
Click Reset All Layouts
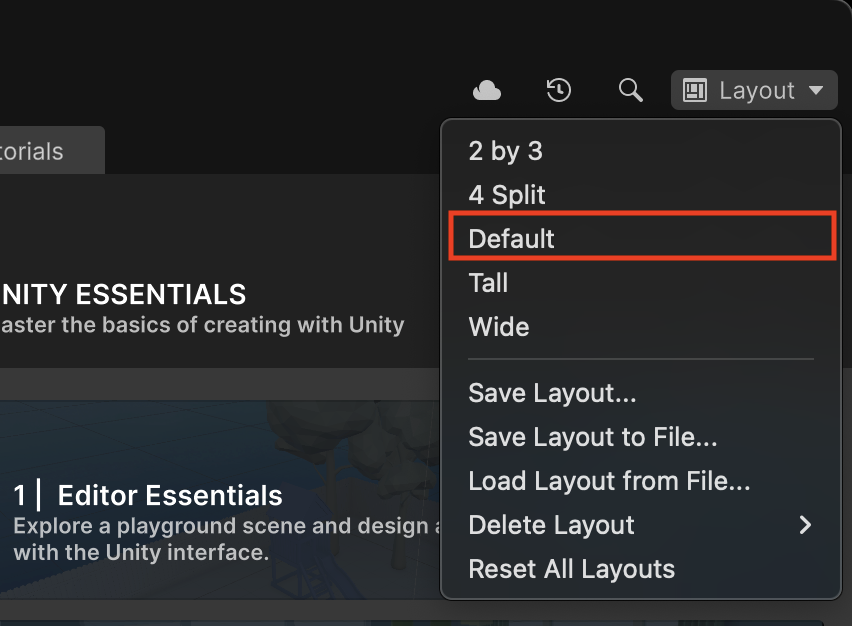[571, 569]
